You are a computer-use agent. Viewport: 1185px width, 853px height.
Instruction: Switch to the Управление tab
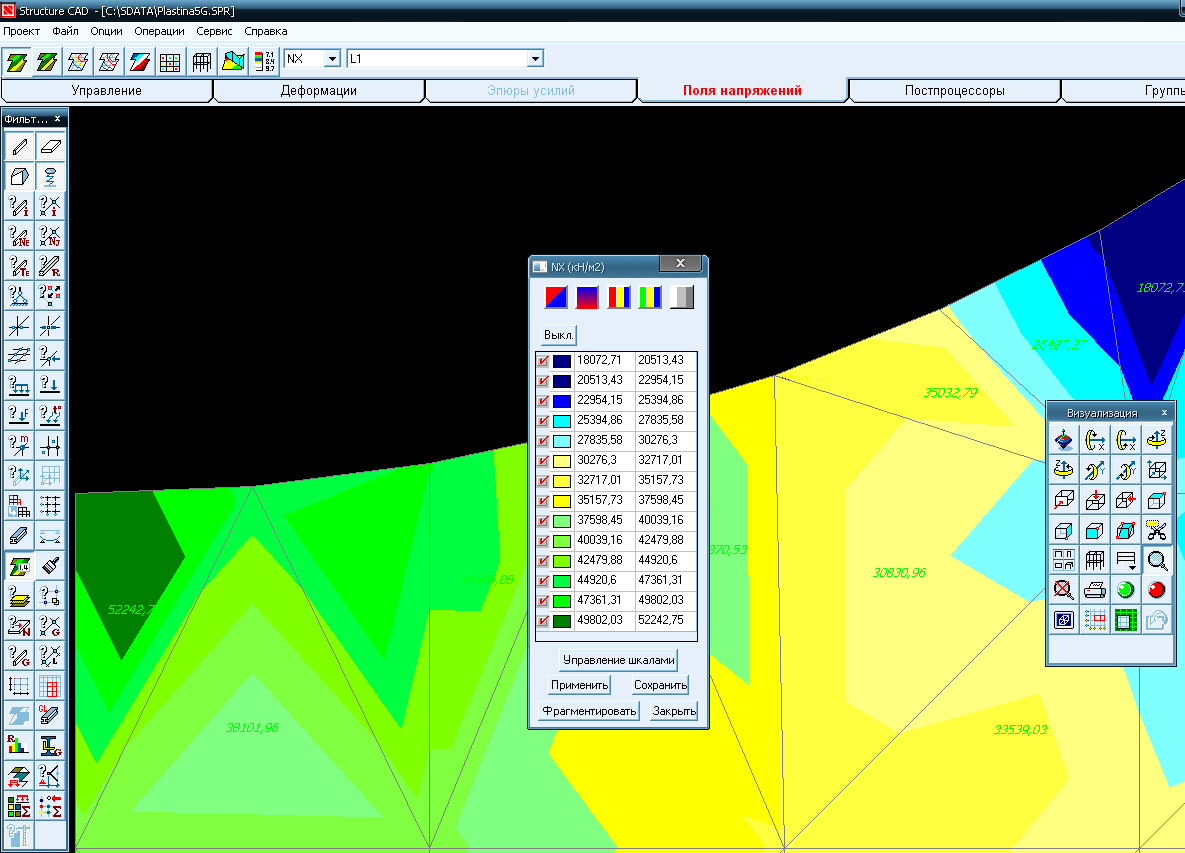[107, 91]
